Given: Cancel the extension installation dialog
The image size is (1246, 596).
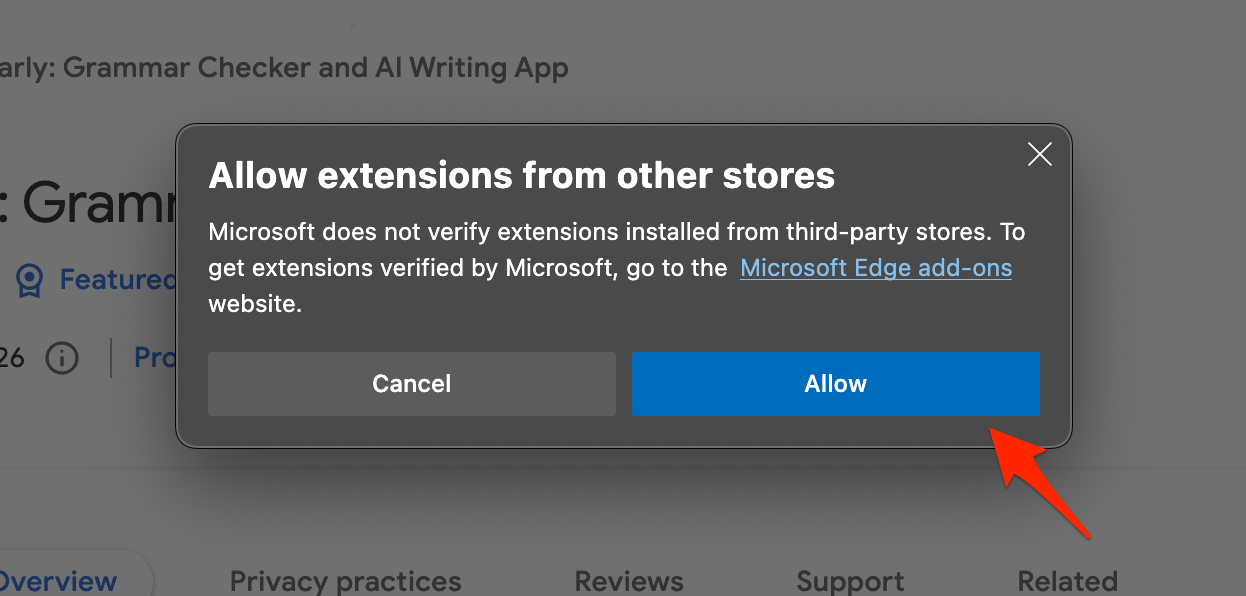Looking at the screenshot, I should (411, 383).
